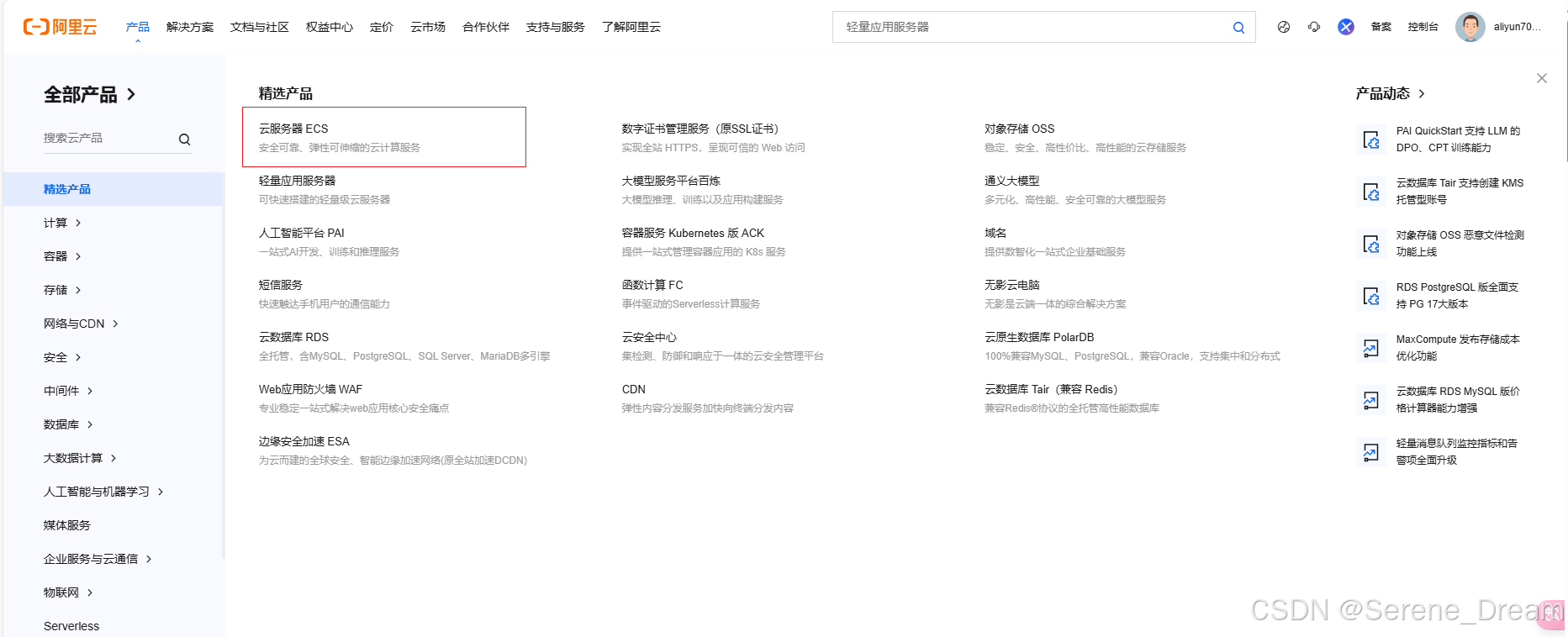Select 媒体服务 in the sidebar
This screenshot has width=1568, height=637.
[67, 525]
